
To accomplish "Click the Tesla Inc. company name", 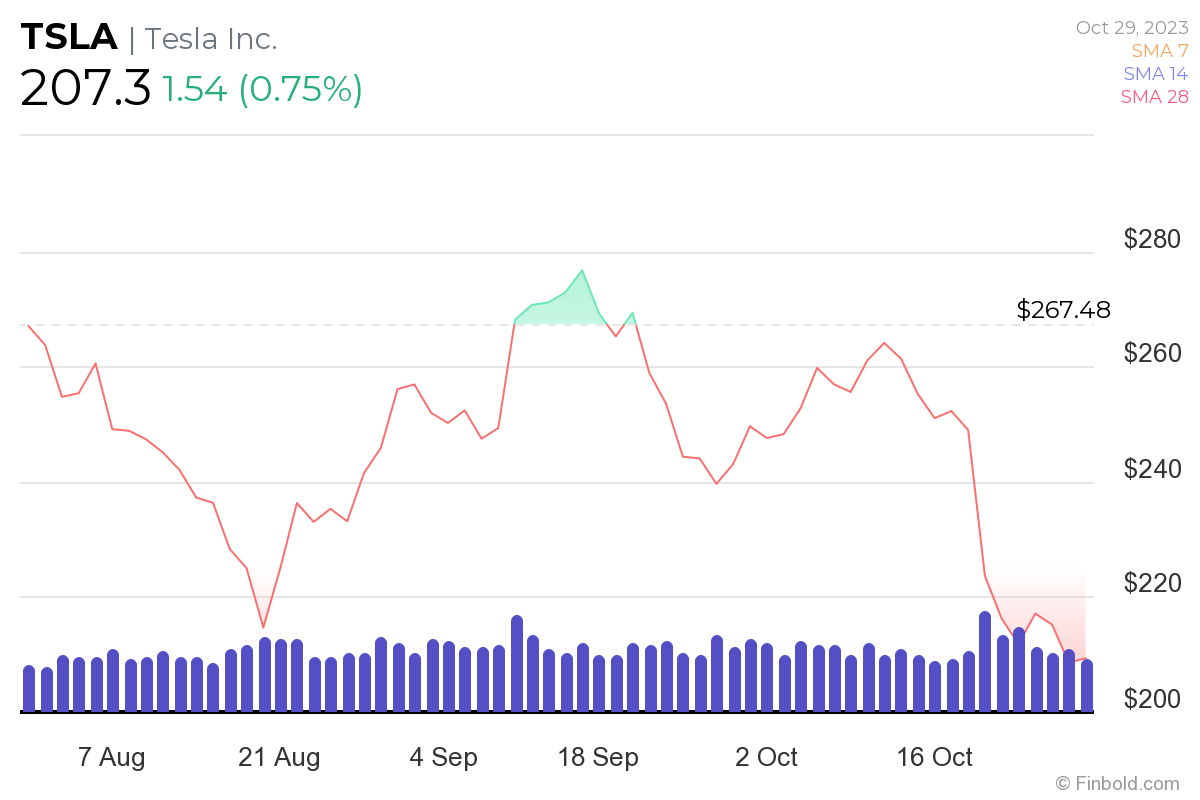I will [211, 38].
